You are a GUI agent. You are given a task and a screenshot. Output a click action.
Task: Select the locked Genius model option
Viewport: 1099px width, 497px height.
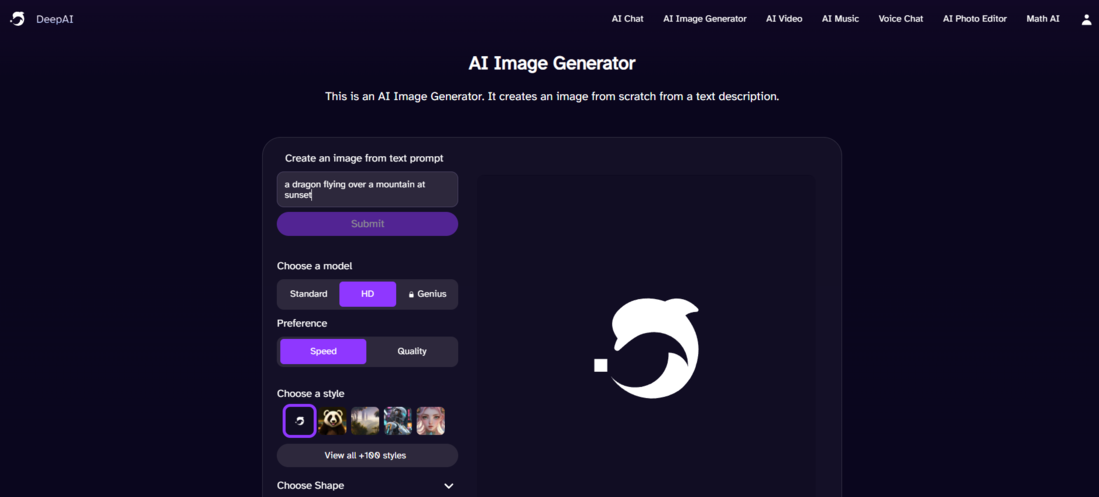pyautogui.click(x=427, y=294)
